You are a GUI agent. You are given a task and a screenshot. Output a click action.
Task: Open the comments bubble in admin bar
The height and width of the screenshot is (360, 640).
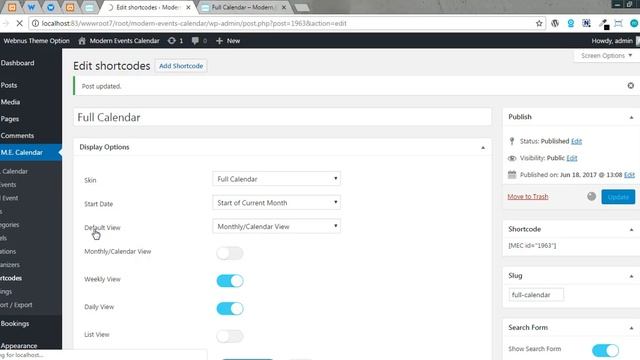195,41
